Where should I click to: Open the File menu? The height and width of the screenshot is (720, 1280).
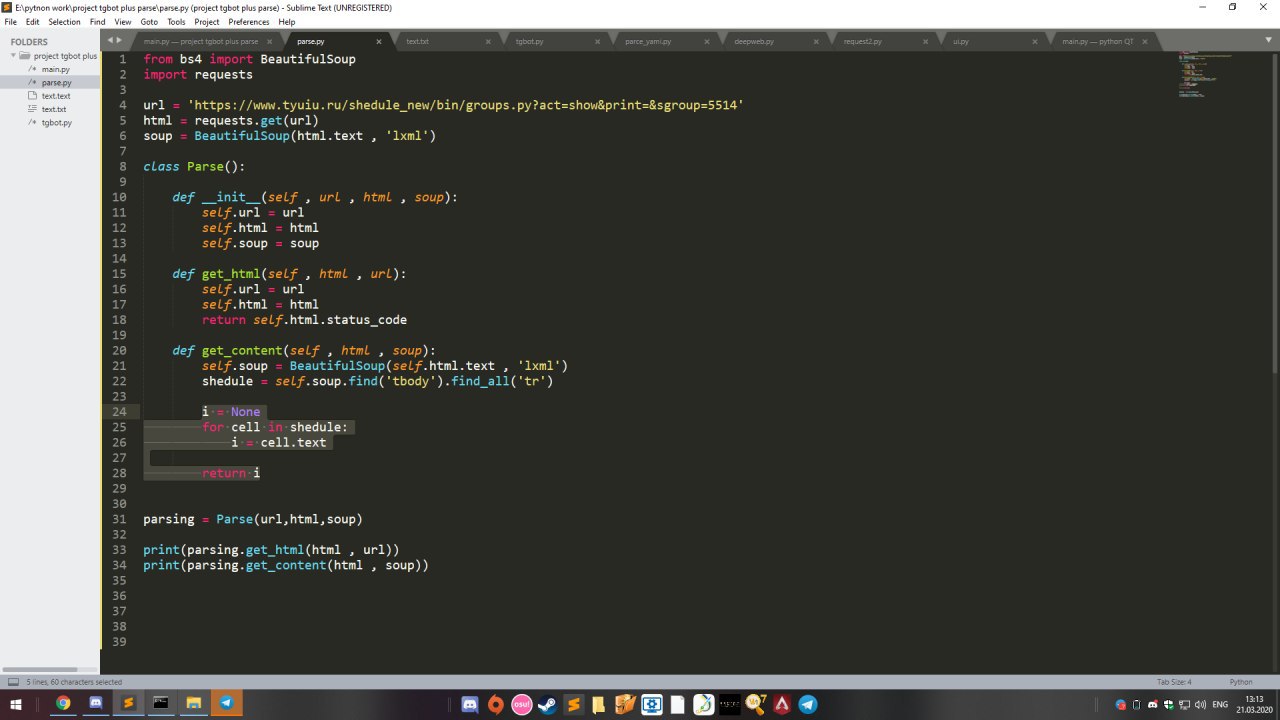click(x=10, y=21)
